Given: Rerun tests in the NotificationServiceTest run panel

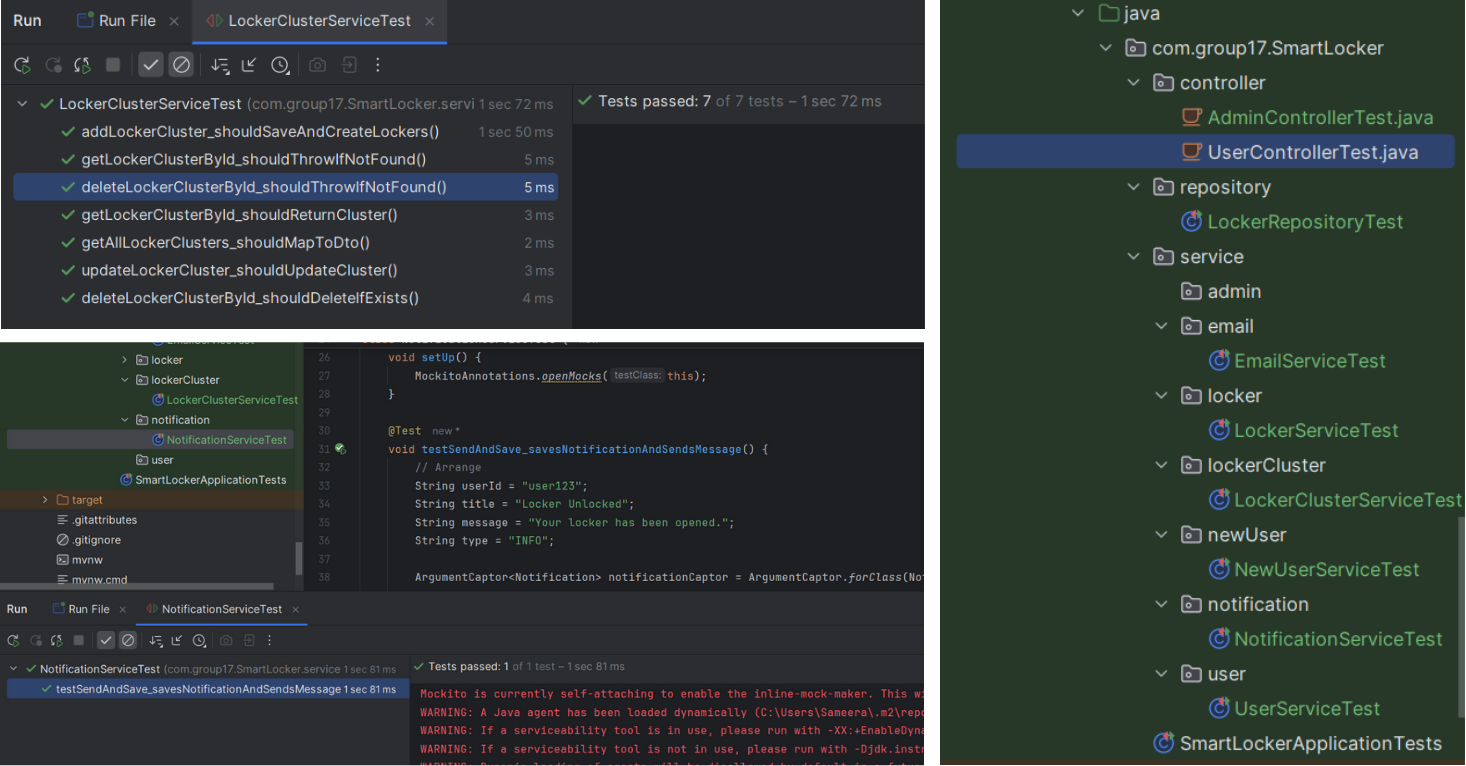Looking at the screenshot, I should click(x=14, y=640).
